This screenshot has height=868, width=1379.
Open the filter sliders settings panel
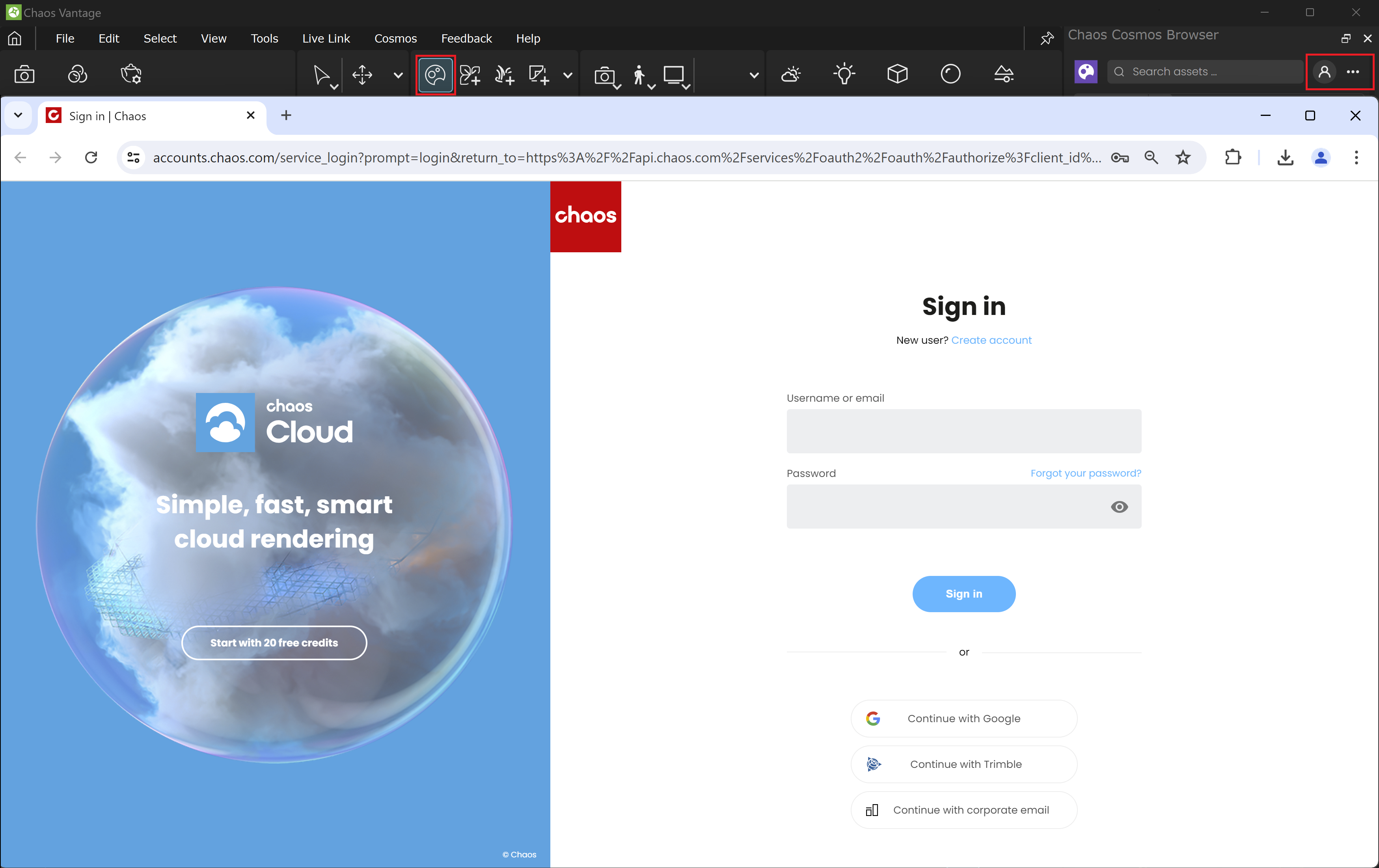(x=1004, y=74)
